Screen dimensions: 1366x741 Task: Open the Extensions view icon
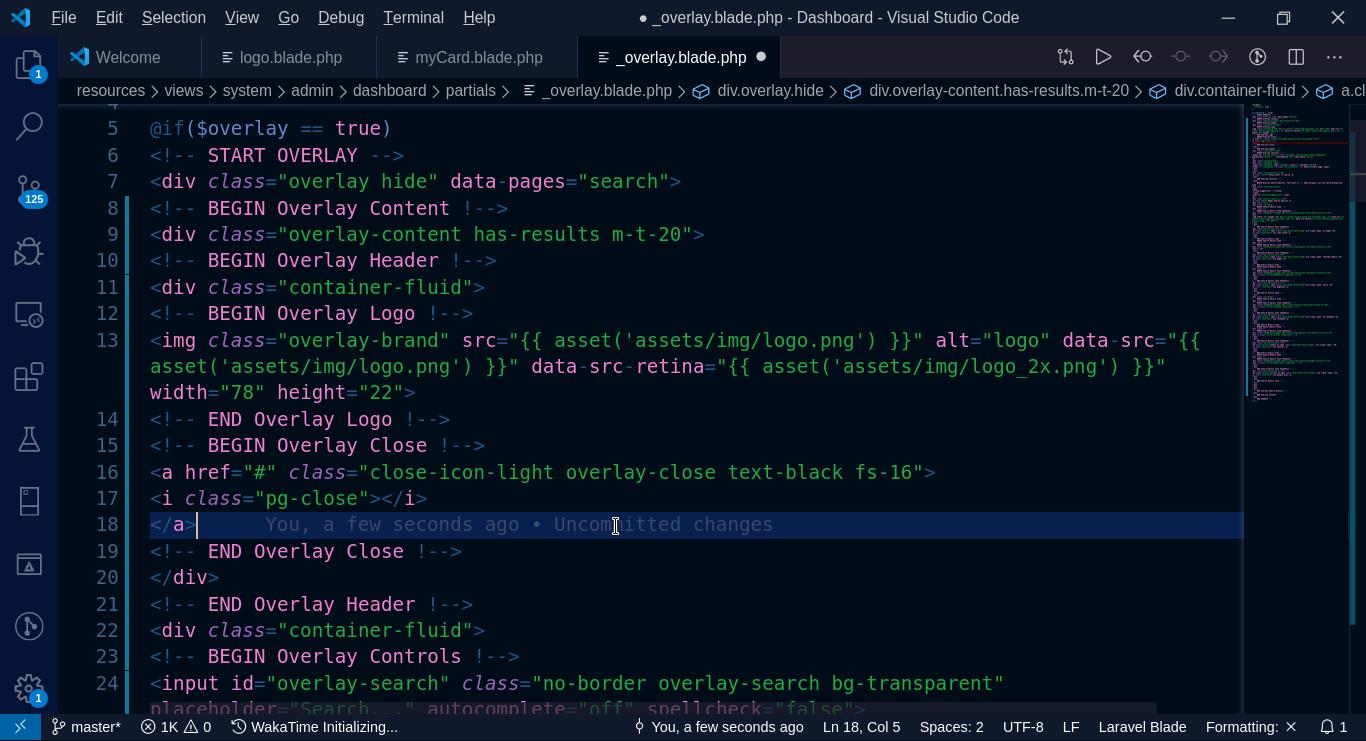[29, 377]
